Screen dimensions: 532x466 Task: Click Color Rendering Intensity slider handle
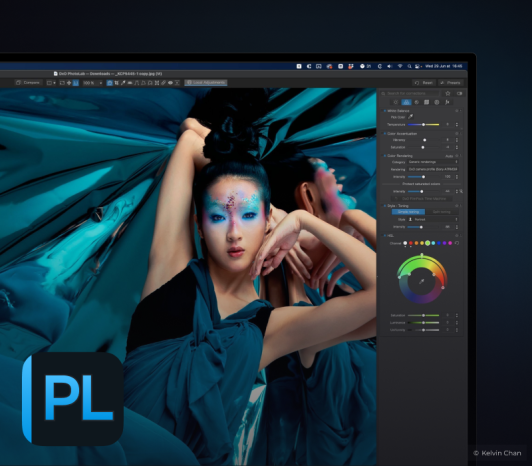click(x=423, y=177)
